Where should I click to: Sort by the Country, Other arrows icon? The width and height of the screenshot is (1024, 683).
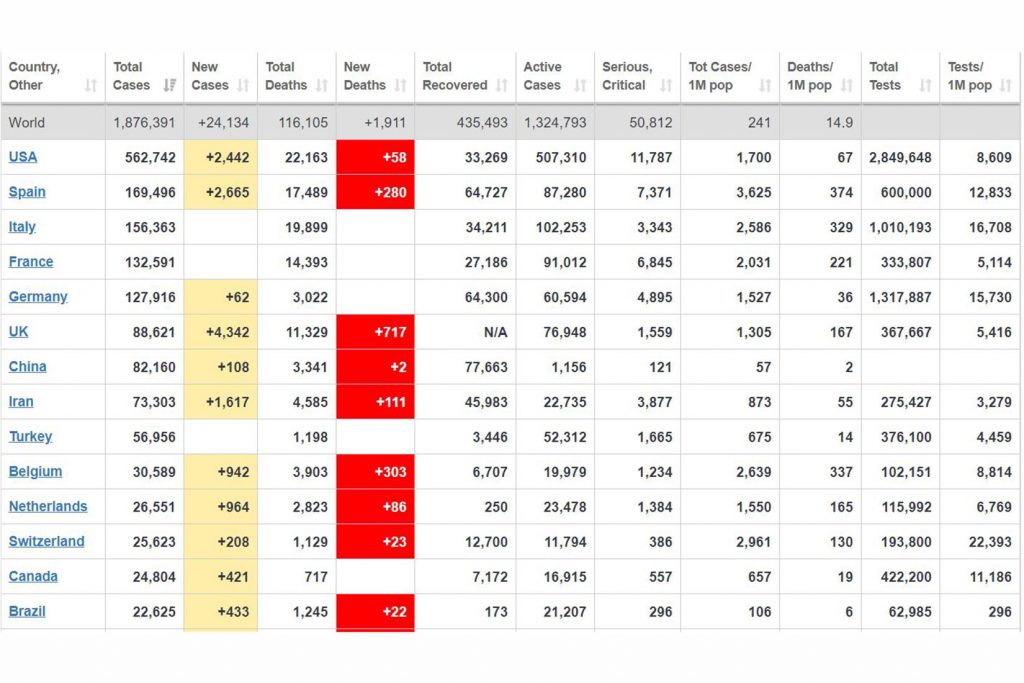(91, 85)
